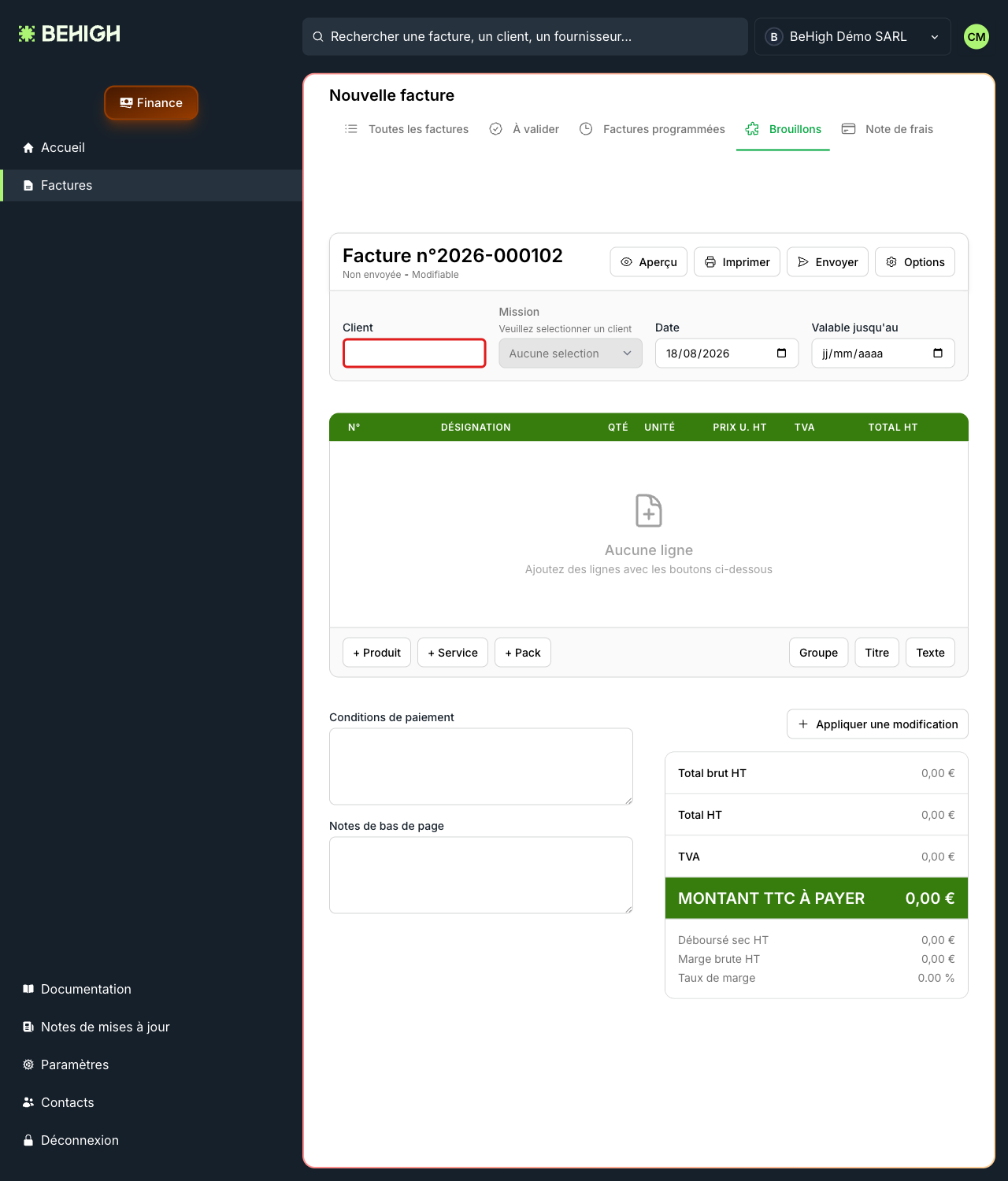The height and width of the screenshot is (1181, 1008).
Task: Click the search magnifier icon
Action: [318, 37]
